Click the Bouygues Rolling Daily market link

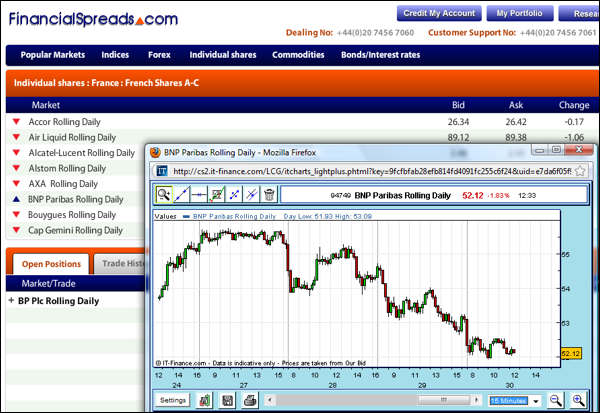[x=72, y=215]
